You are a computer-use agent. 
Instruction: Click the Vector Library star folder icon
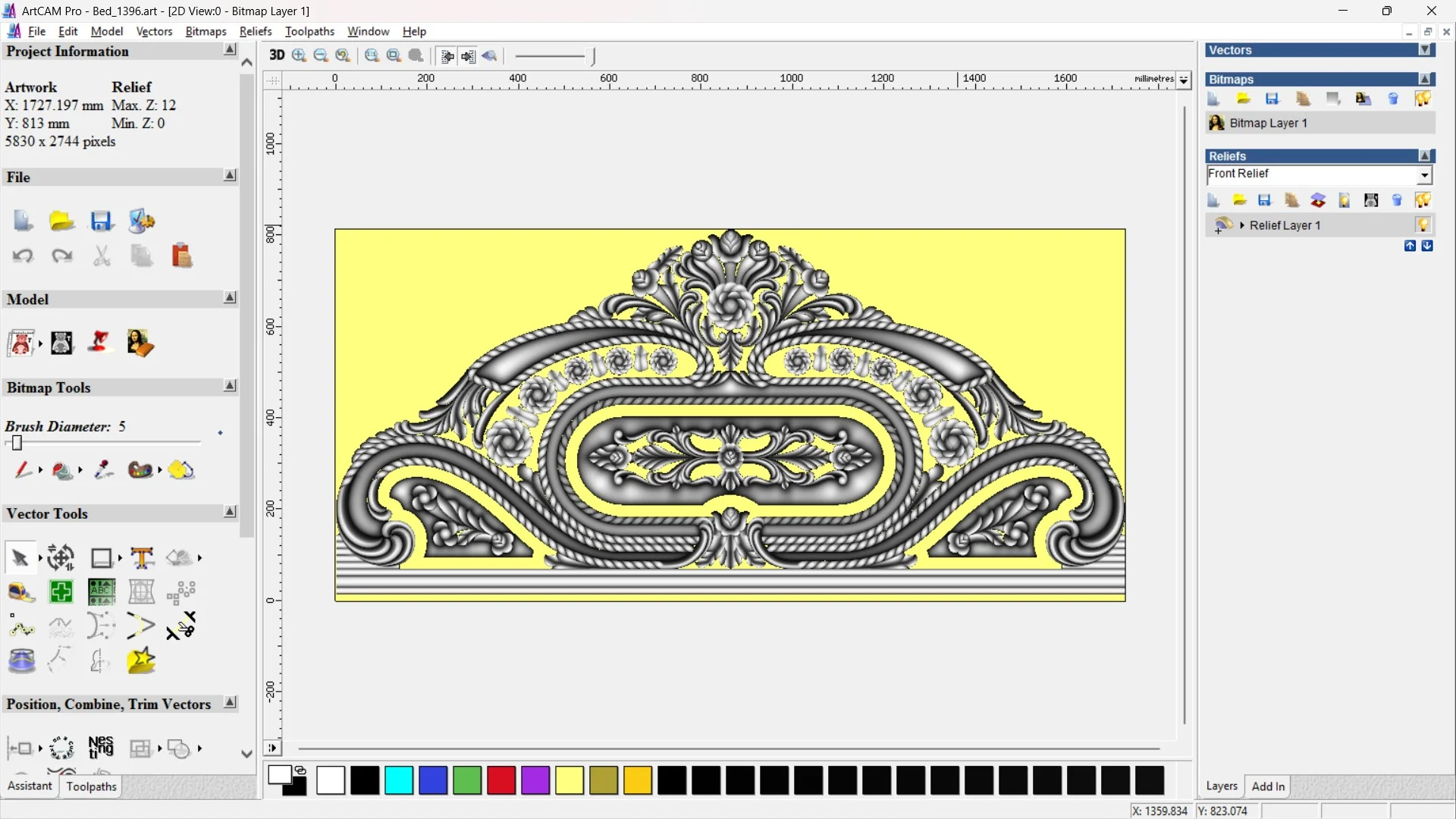(x=141, y=661)
